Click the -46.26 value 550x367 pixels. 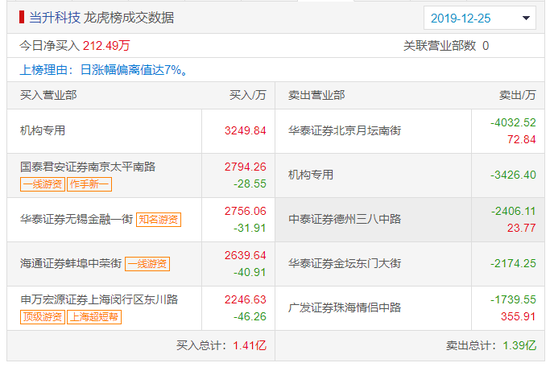click(250, 316)
